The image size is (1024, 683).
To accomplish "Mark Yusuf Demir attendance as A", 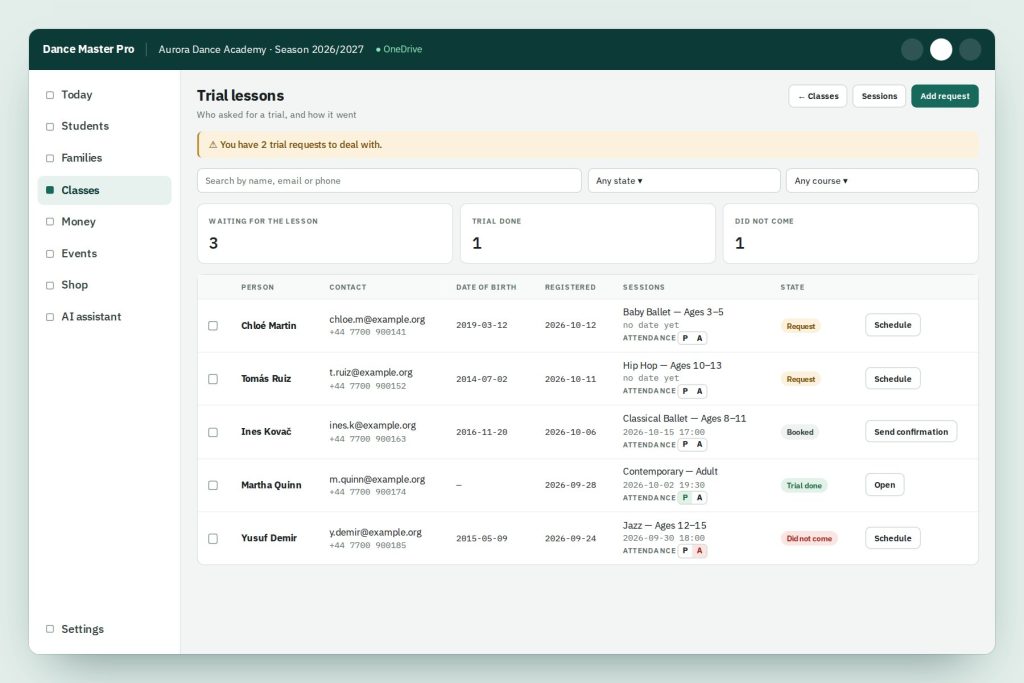I will (x=699, y=550).
